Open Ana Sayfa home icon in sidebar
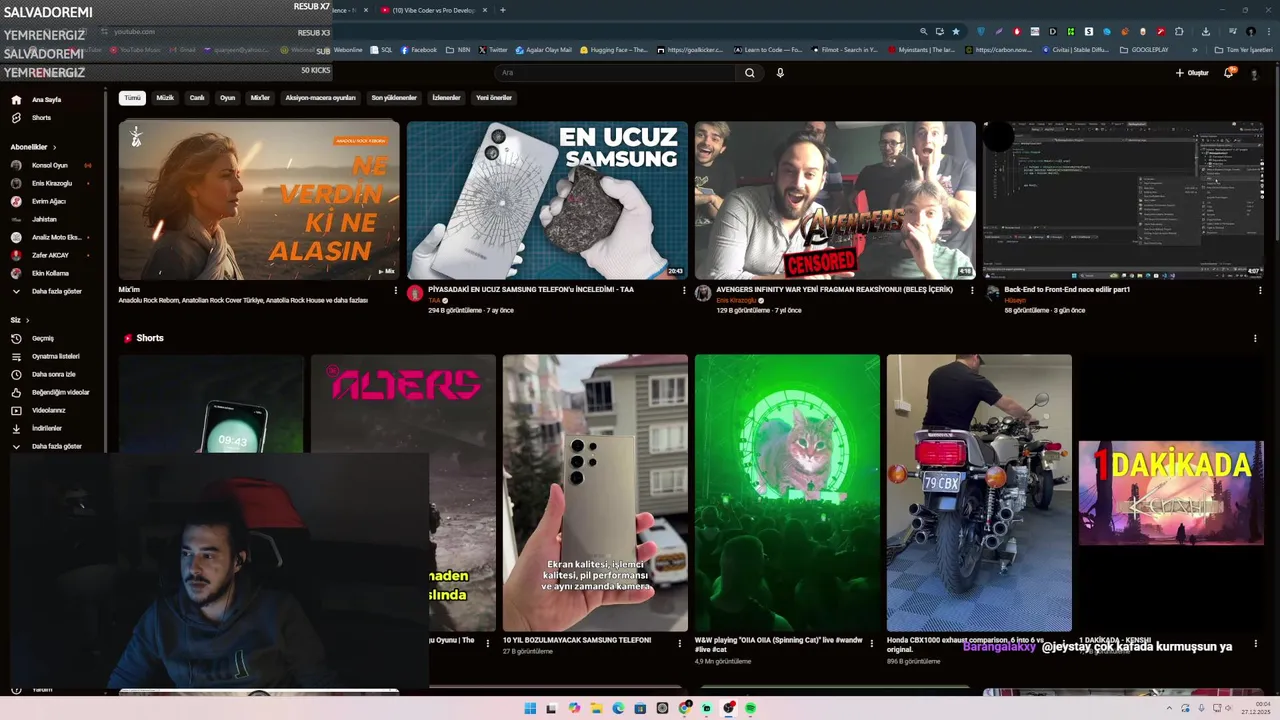The width and height of the screenshot is (1280, 720). (x=16, y=100)
